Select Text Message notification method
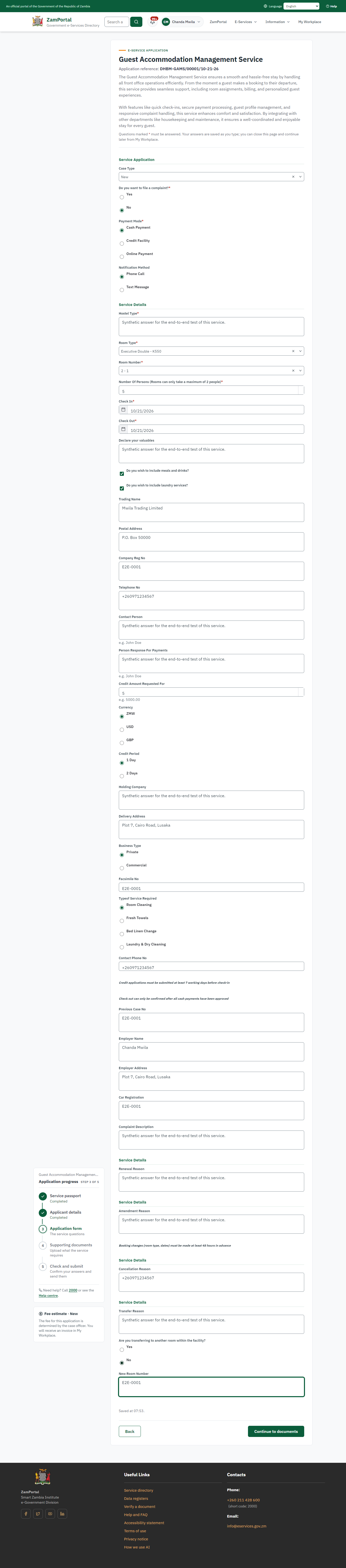Image resolution: width=346 pixels, height=1568 pixels. point(122,290)
